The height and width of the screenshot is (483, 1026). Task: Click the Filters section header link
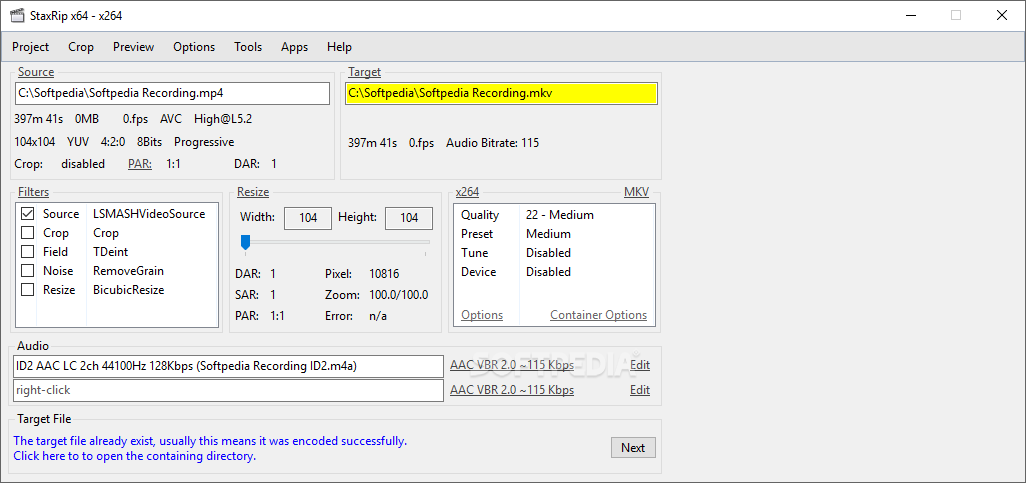point(33,192)
